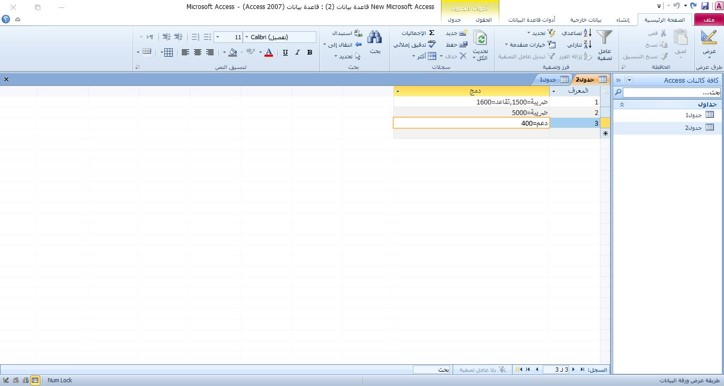Click the Save icon in Quick Access Toolbar
Viewport: 724px width, 386px height.
705,6
